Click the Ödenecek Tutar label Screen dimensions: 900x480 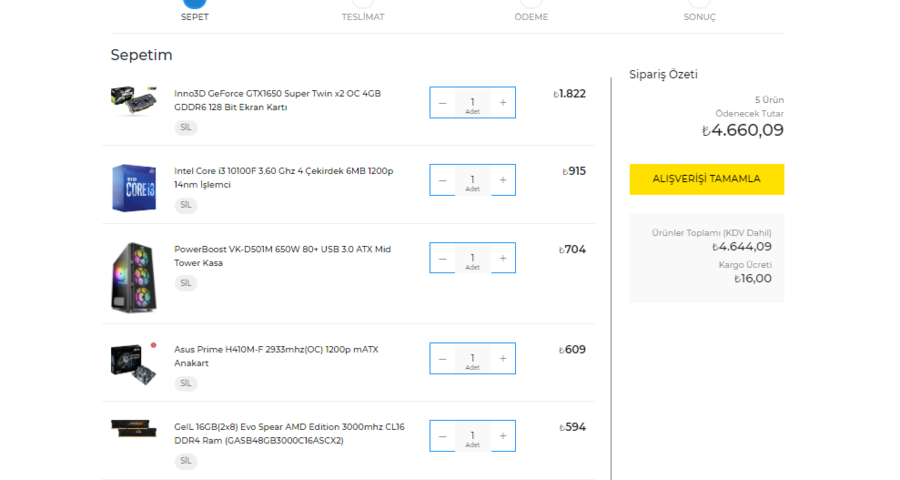pyautogui.click(x=750, y=114)
